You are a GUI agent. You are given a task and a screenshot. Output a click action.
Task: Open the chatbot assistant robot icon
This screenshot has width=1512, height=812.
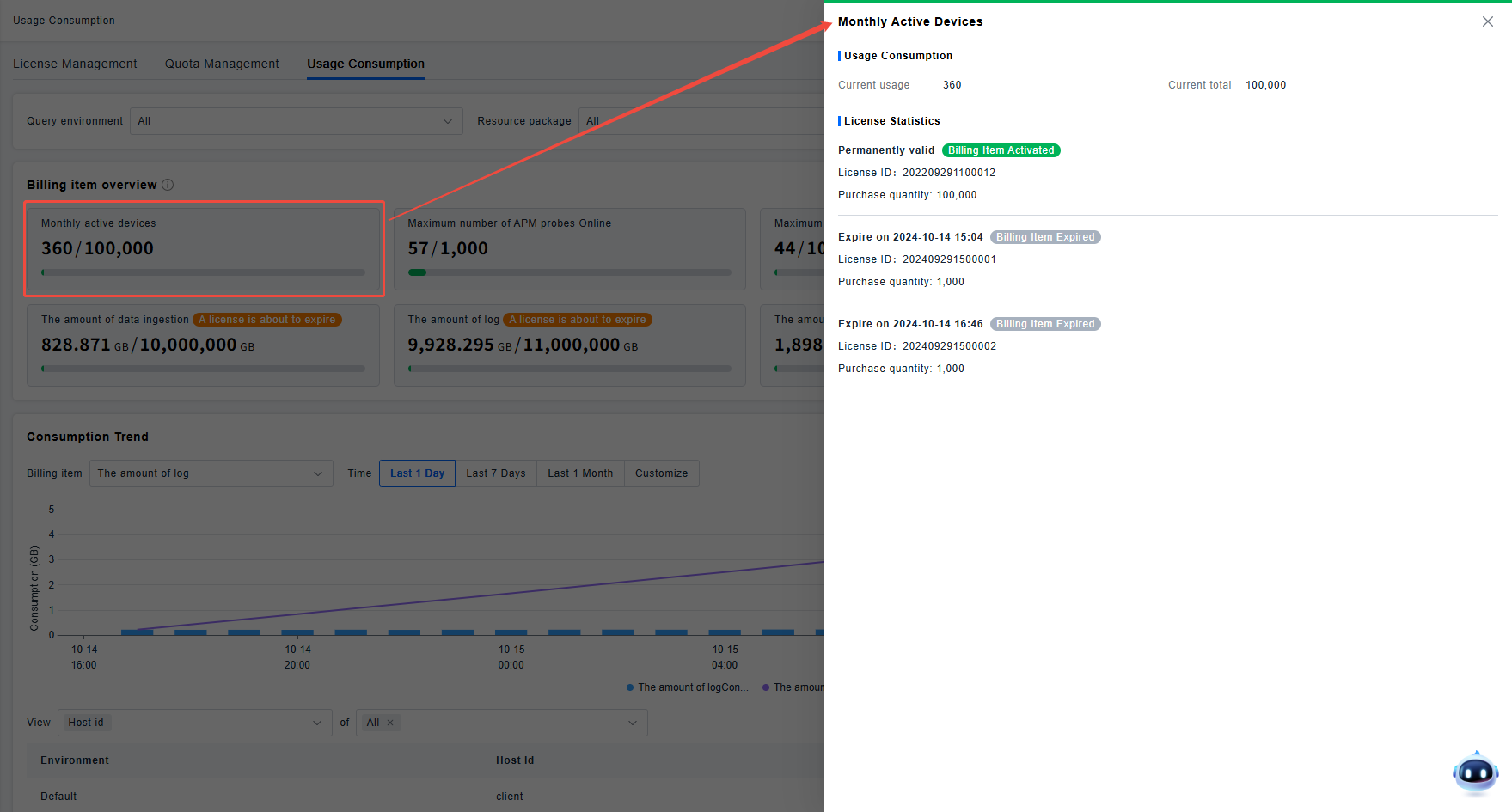pyautogui.click(x=1475, y=772)
